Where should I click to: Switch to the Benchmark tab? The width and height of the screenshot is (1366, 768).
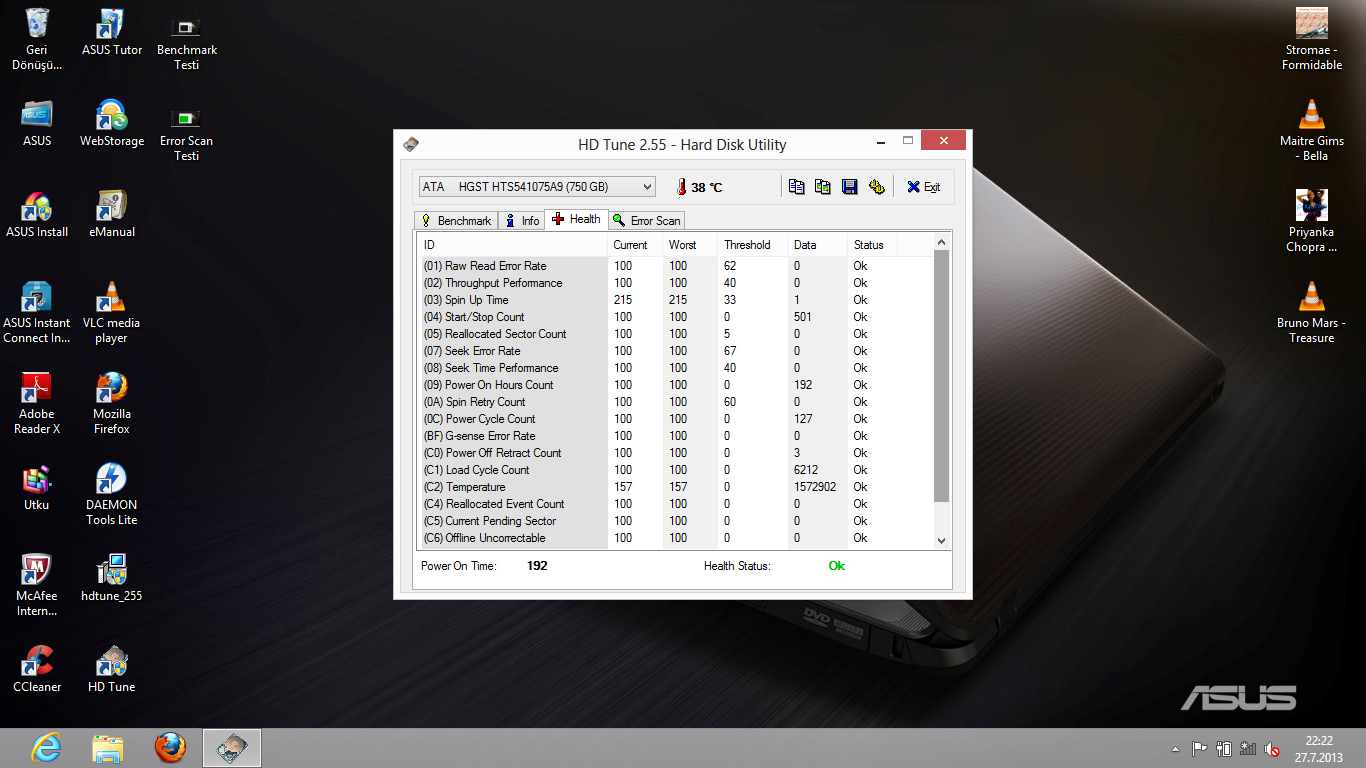pyautogui.click(x=456, y=221)
